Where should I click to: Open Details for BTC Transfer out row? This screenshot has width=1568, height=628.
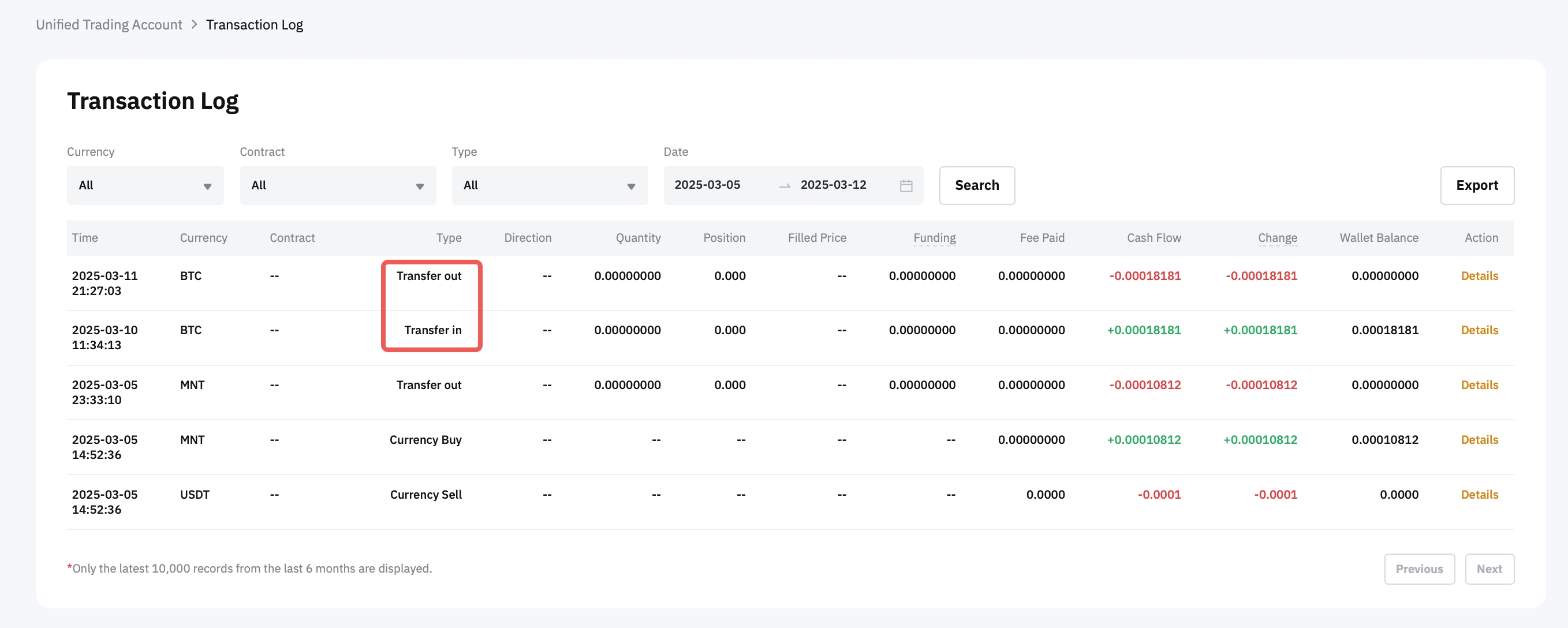(x=1479, y=276)
